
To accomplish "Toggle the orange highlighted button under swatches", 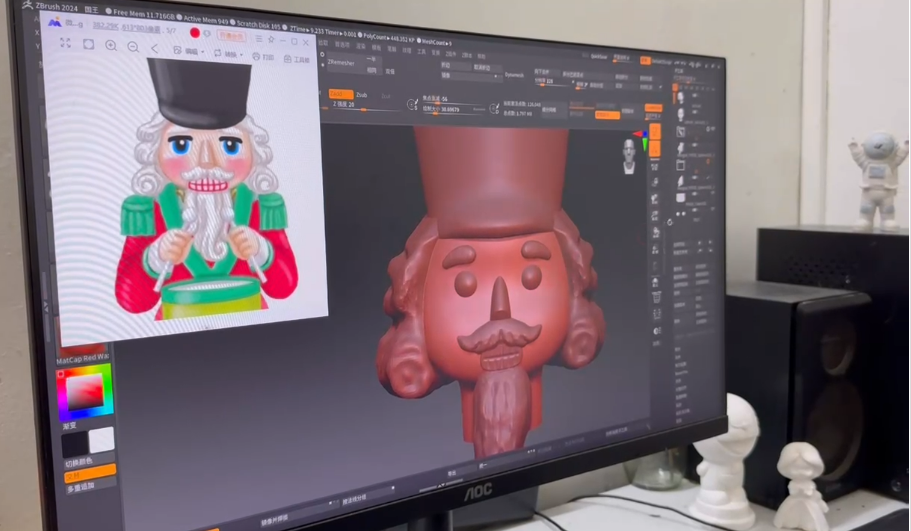I will (x=90, y=473).
